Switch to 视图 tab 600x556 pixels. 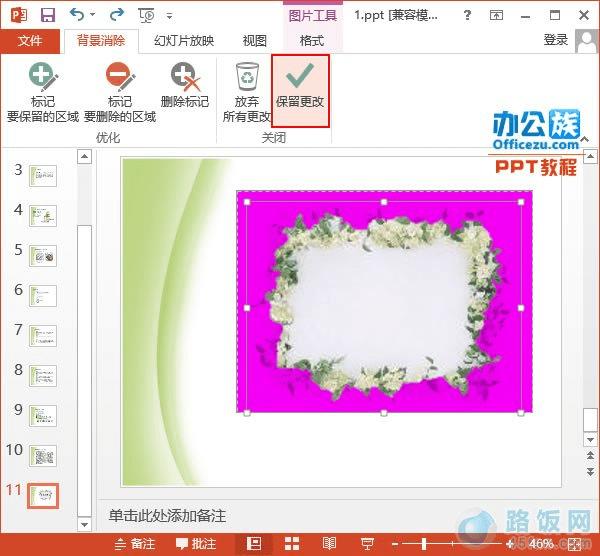click(x=254, y=40)
